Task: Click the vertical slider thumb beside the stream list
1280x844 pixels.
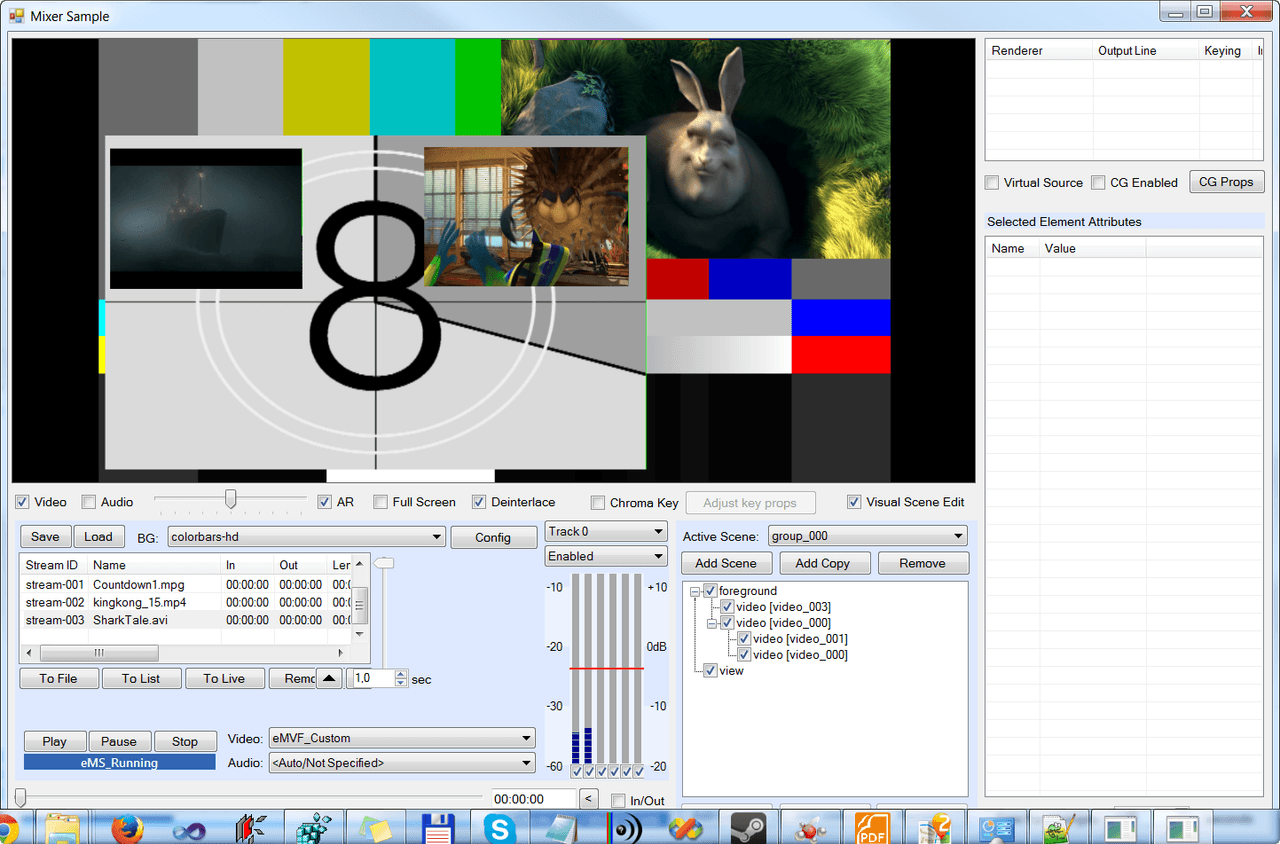Action: tap(384, 564)
